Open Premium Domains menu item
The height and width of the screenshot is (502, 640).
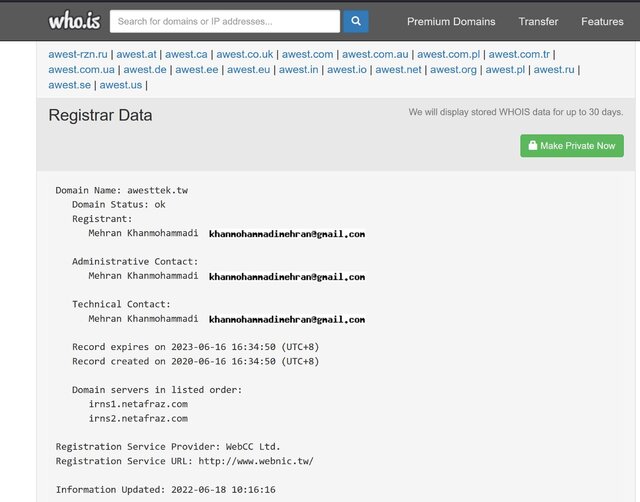point(451,21)
